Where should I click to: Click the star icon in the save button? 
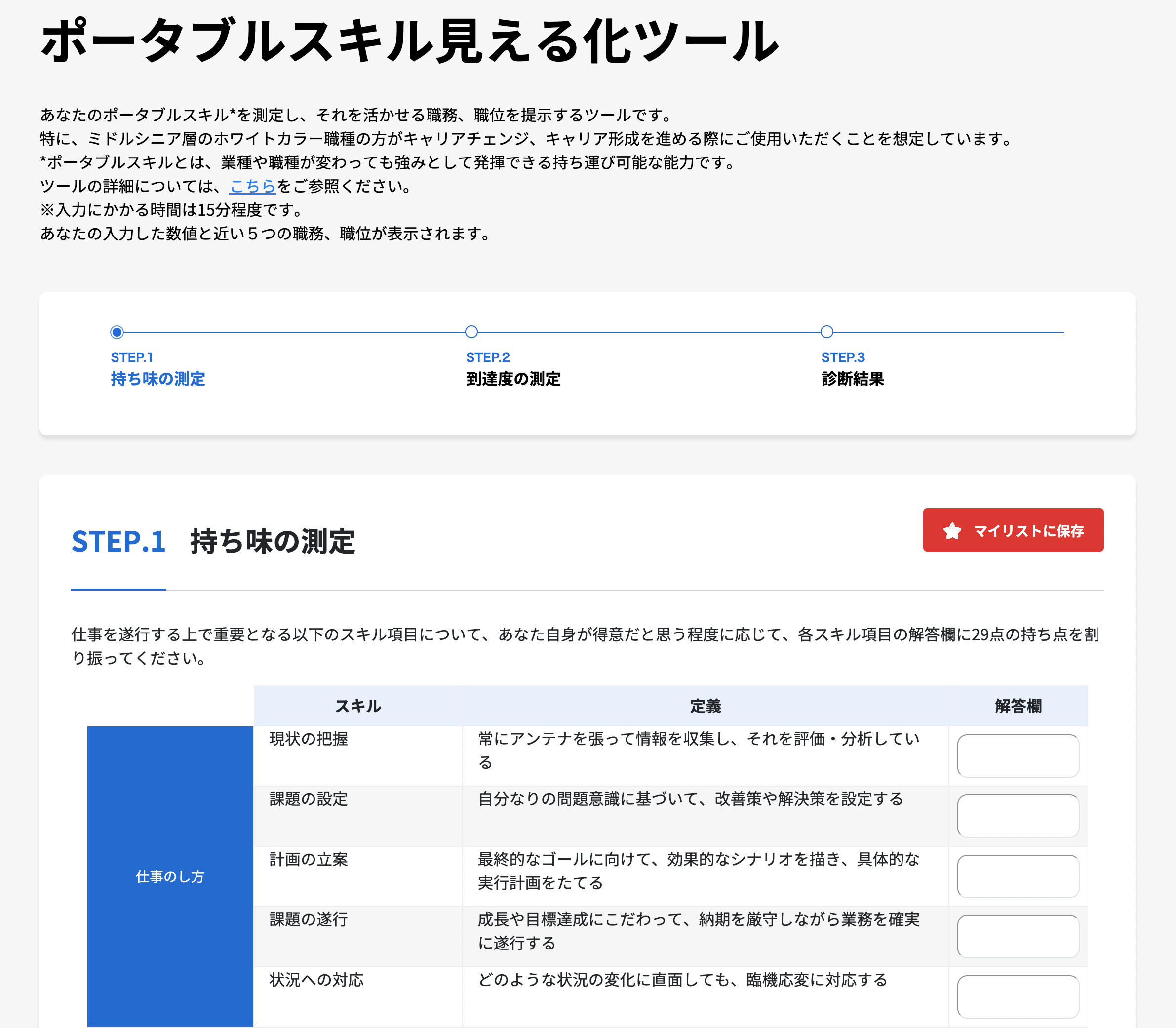click(x=952, y=531)
